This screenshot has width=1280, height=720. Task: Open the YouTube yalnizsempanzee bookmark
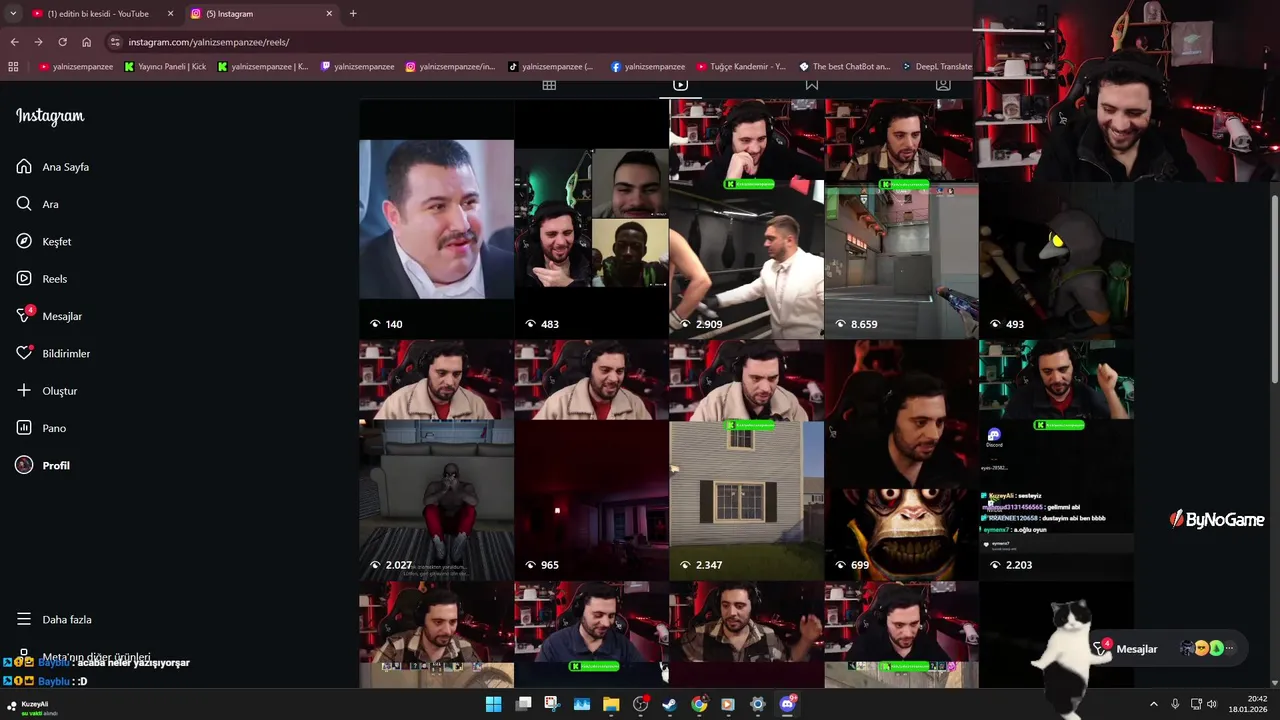click(x=76, y=67)
